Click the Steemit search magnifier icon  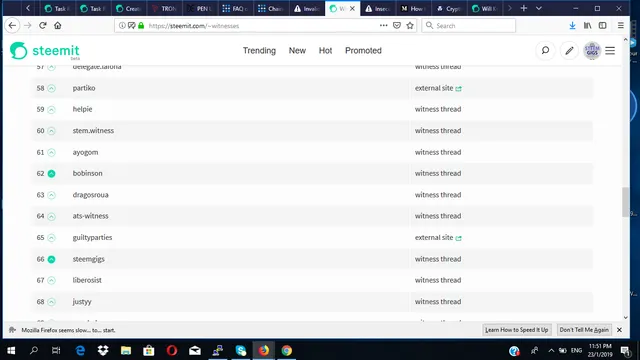[x=545, y=51]
